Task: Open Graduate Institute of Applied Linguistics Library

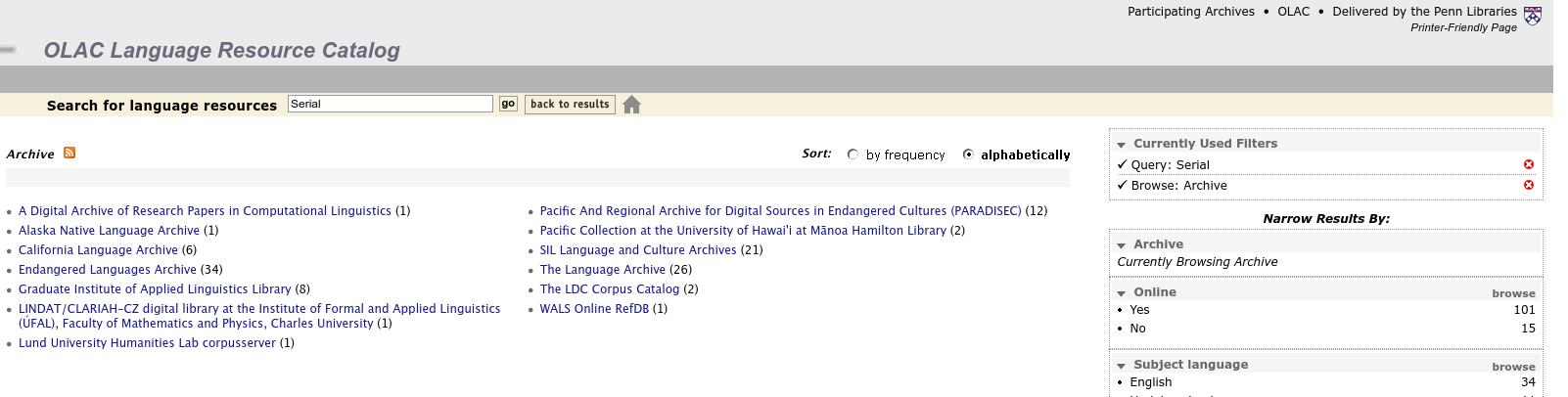Action: [155, 288]
